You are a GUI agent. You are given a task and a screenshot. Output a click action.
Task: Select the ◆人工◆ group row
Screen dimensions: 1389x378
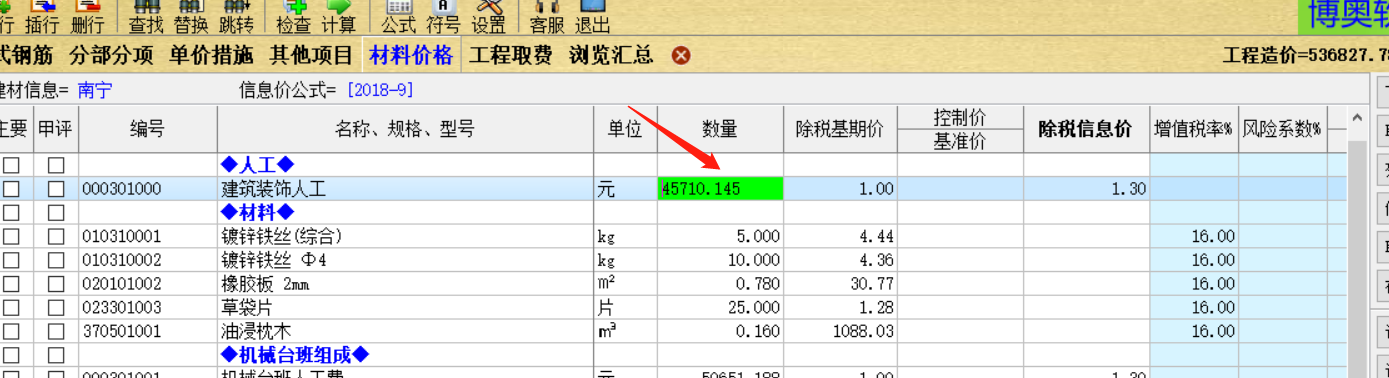pyautogui.click(x=257, y=165)
